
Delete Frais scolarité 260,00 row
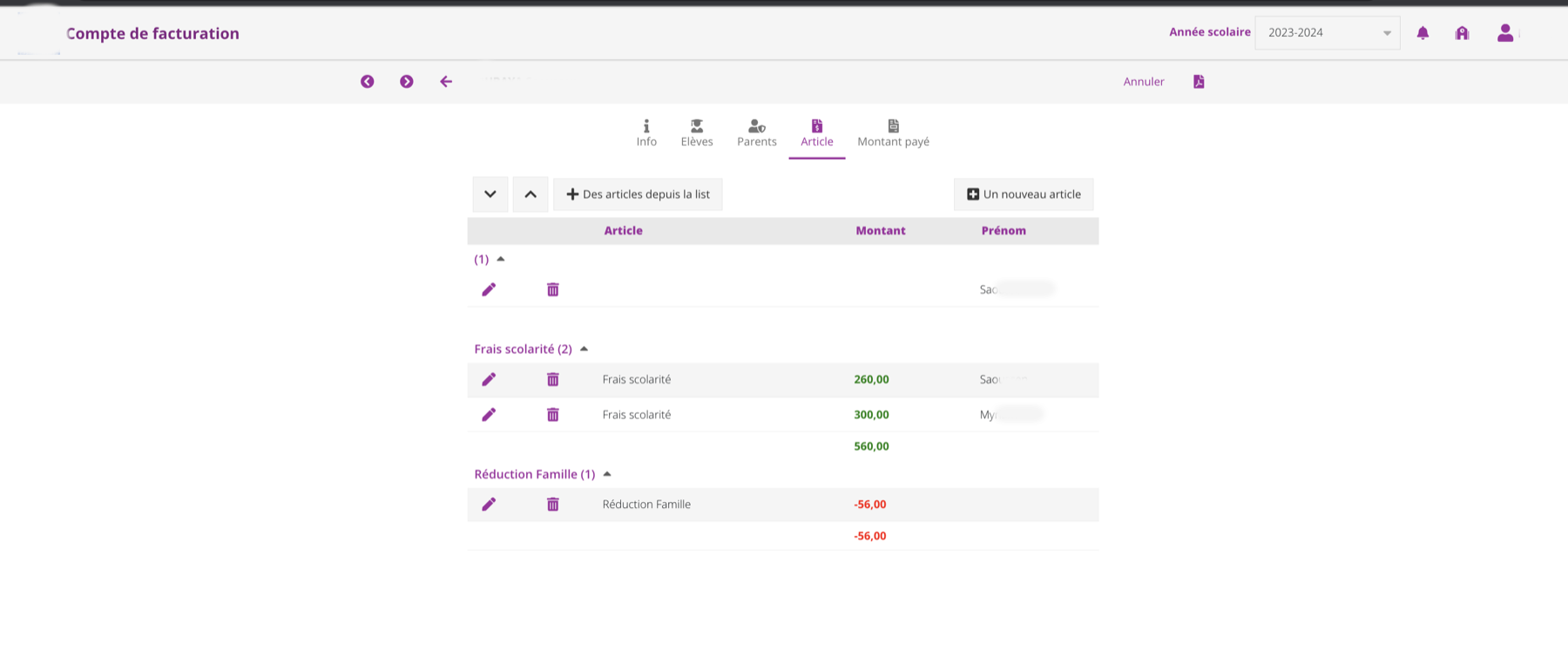pos(552,379)
